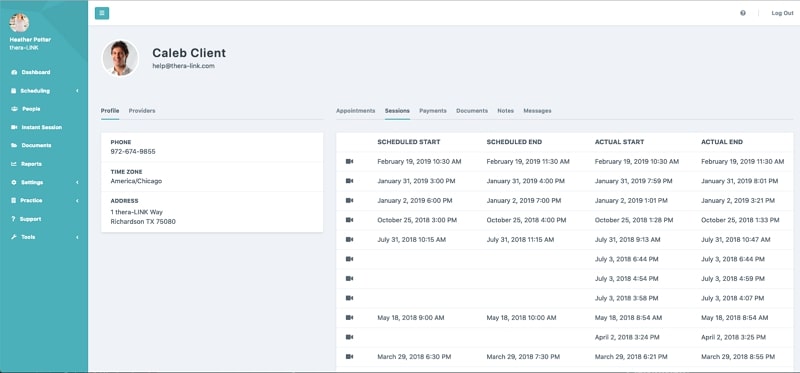Click video icon for July 3, 2018 4:54 PM session
Image resolution: width=800 pixels, height=373 pixels.
coord(349,279)
